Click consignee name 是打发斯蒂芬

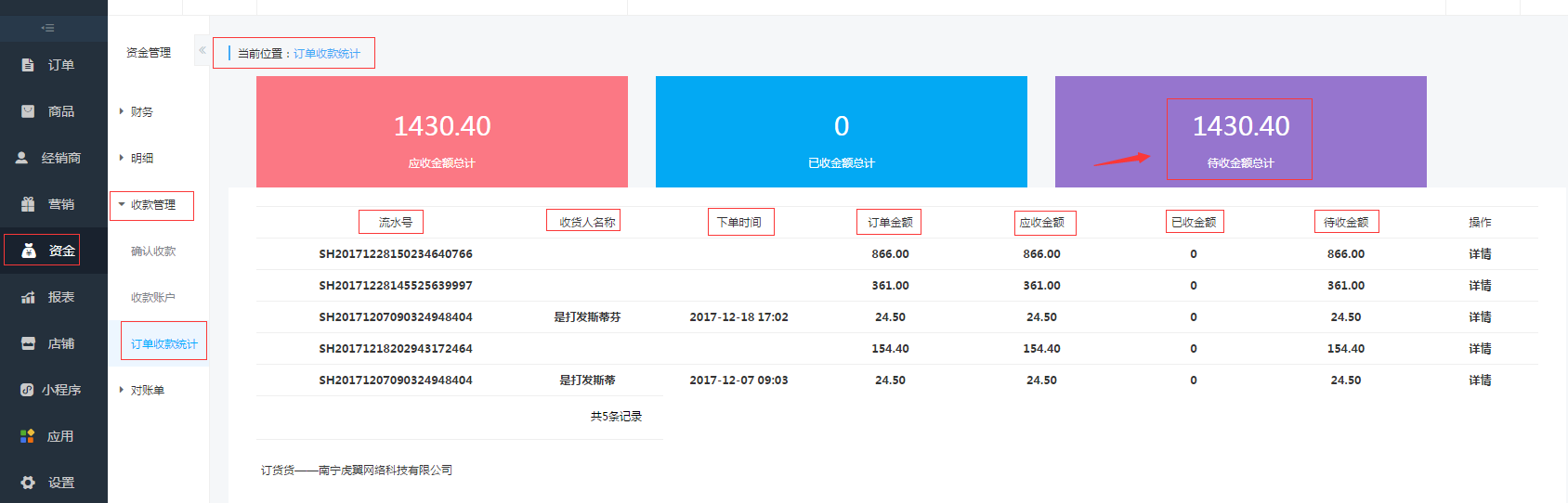pos(587,317)
